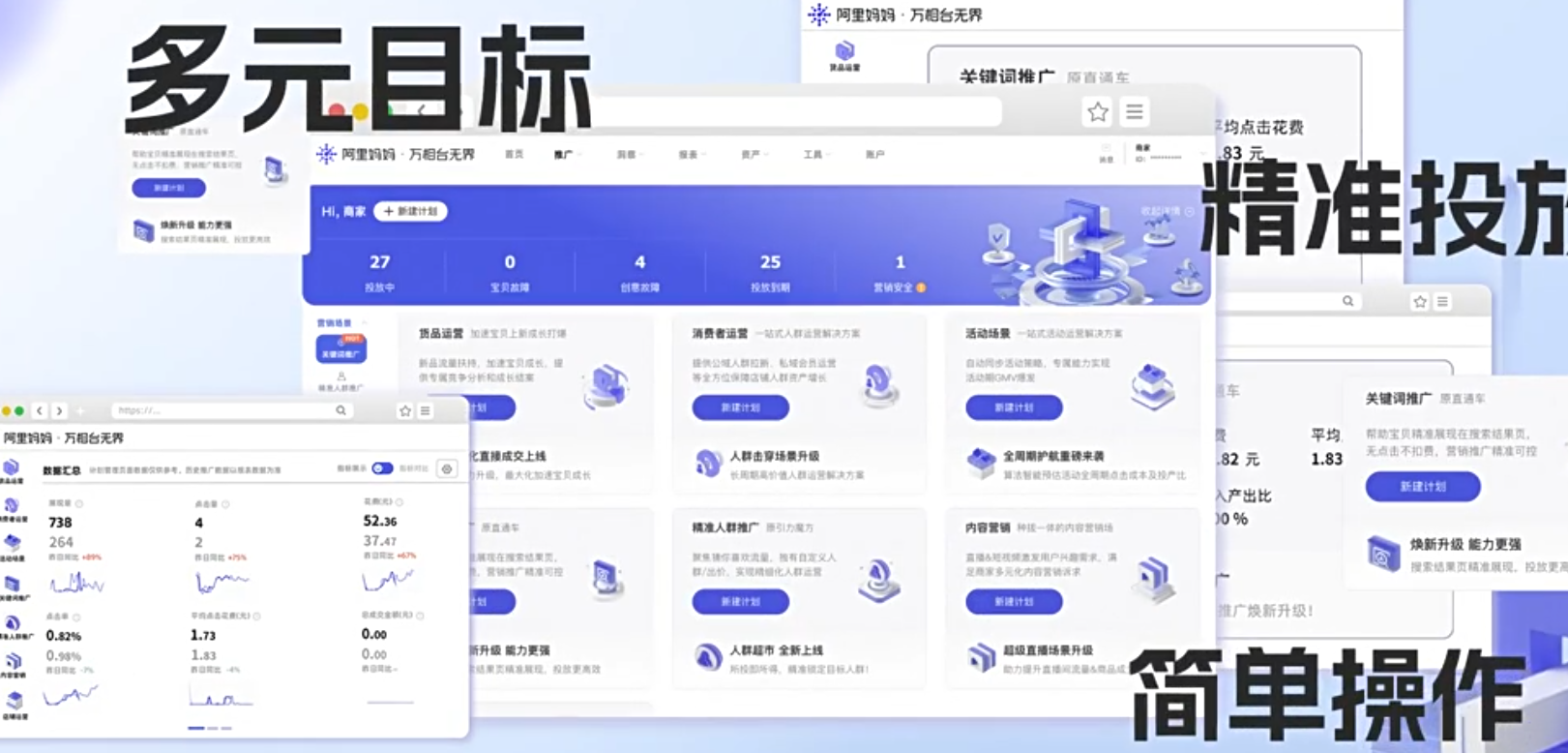Open the settings gear in the 数据汇总 panel
Image resolution: width=1568 pixels, height=753 pixels.
447,468
